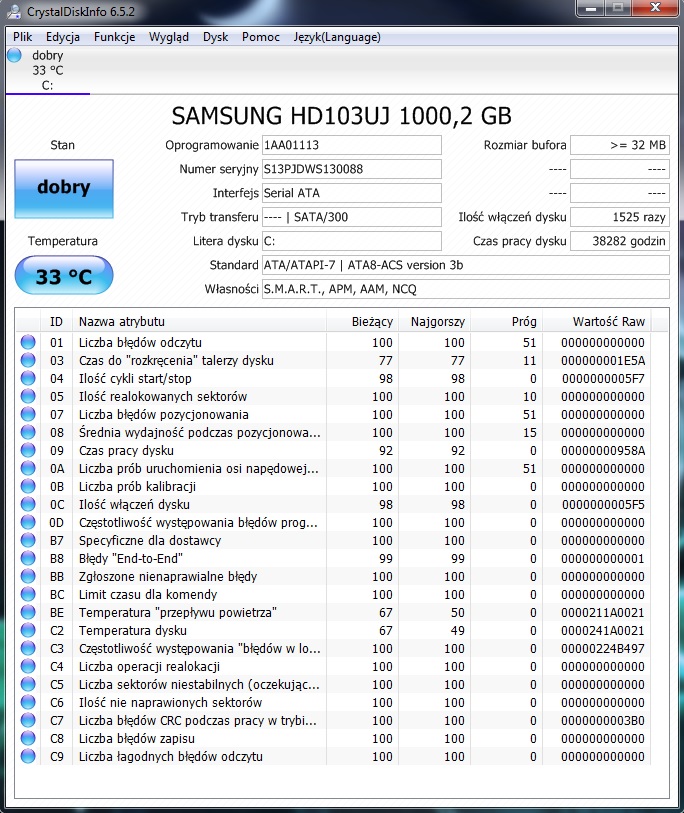Click status circle for attribute 08 row
The image size is (684, 813).
coord(28,432)
